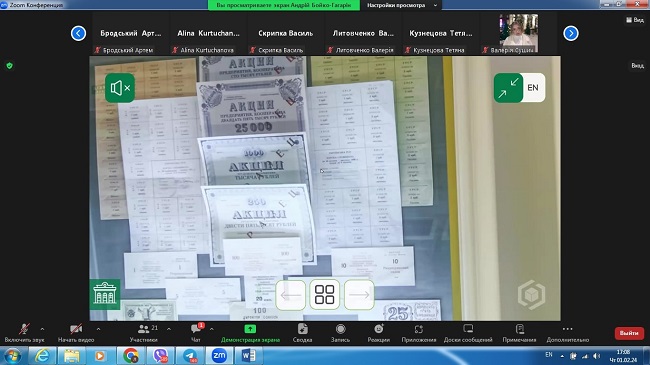Toggle camera with Начать видео
The width and height of the screenshot is (650, 365).
76,333
